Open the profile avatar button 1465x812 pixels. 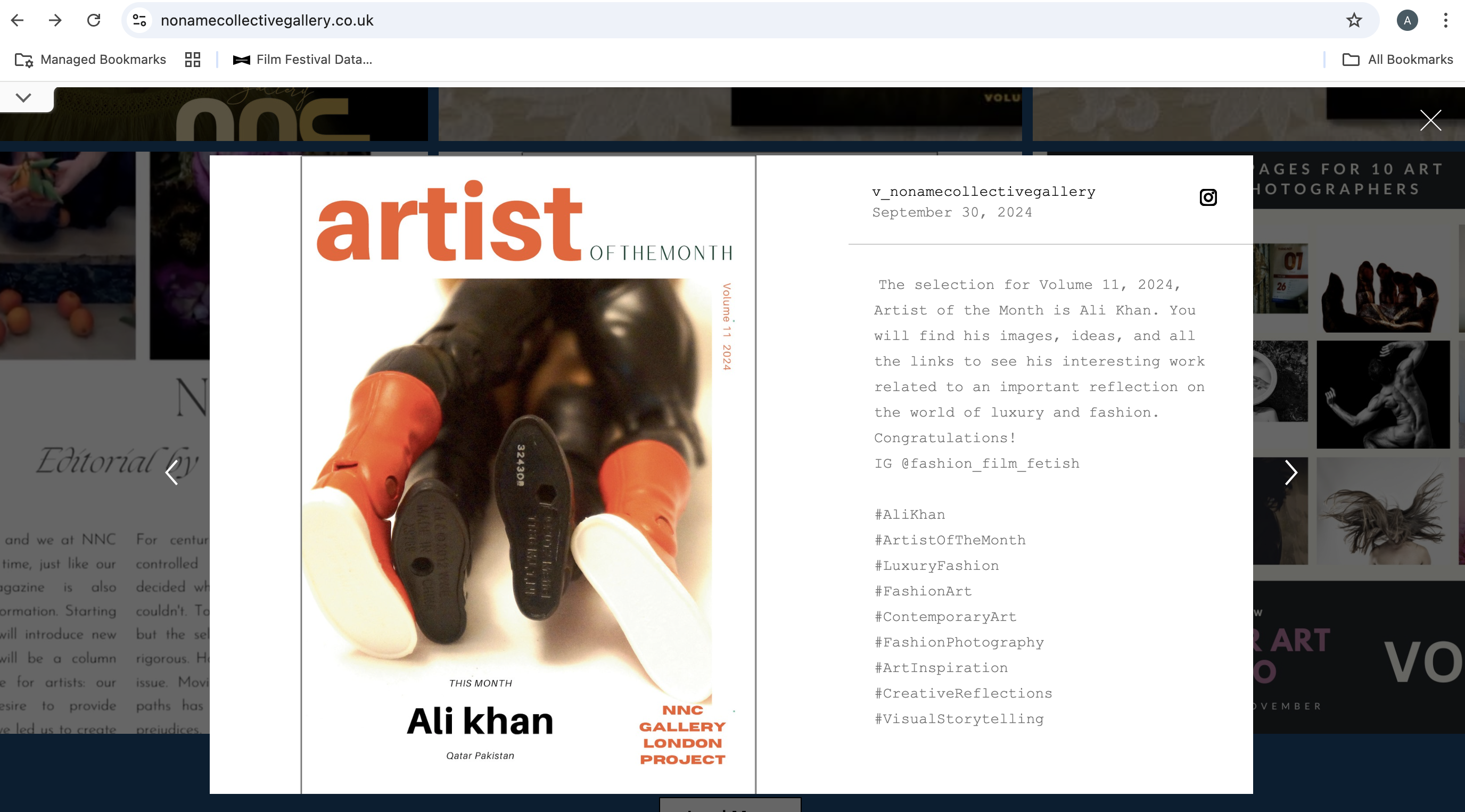point(1407,20)
